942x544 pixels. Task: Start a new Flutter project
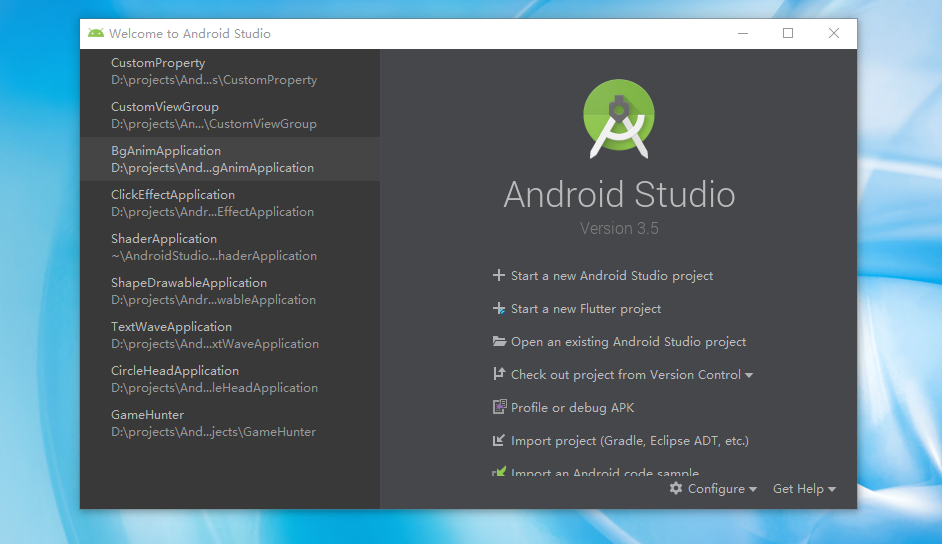pyautogui.click(x=577, y=309)
